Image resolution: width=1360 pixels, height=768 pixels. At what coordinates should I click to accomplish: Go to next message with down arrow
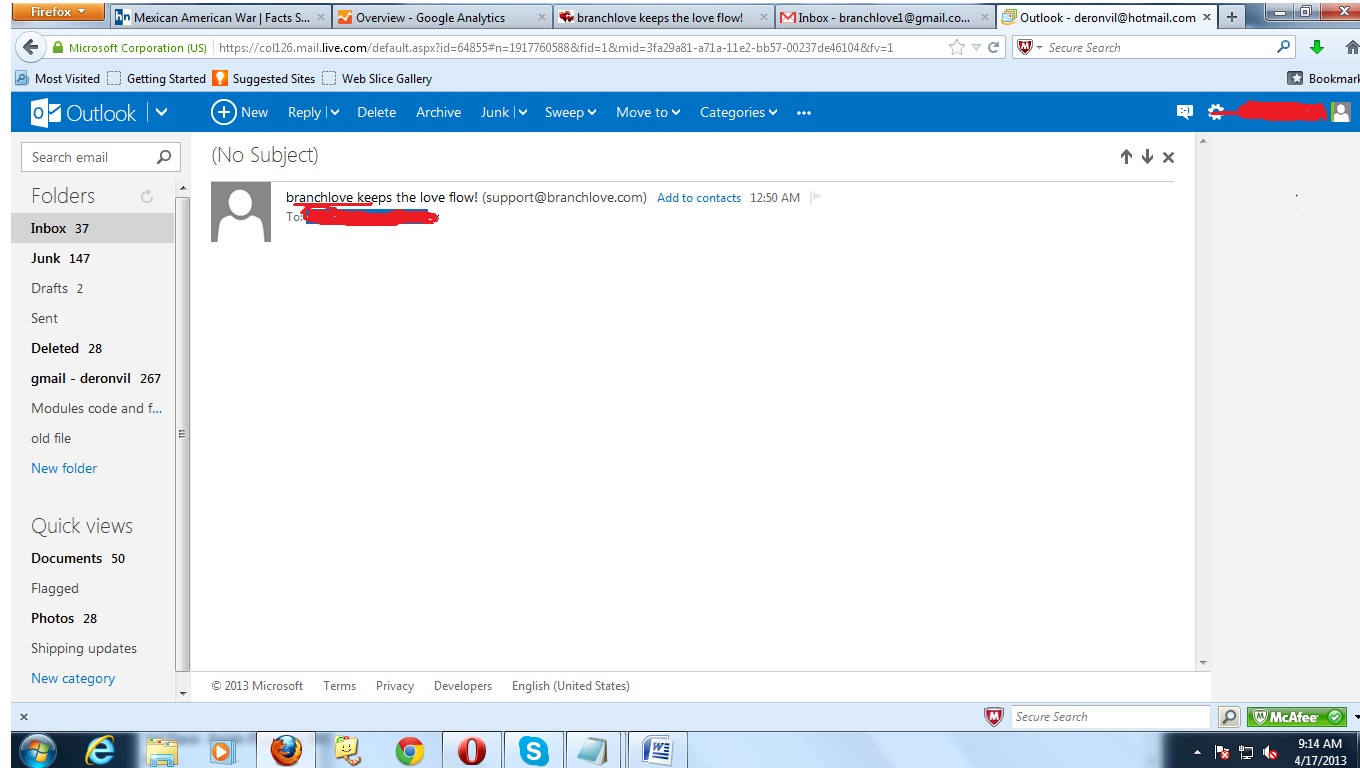pos(1147,157)
